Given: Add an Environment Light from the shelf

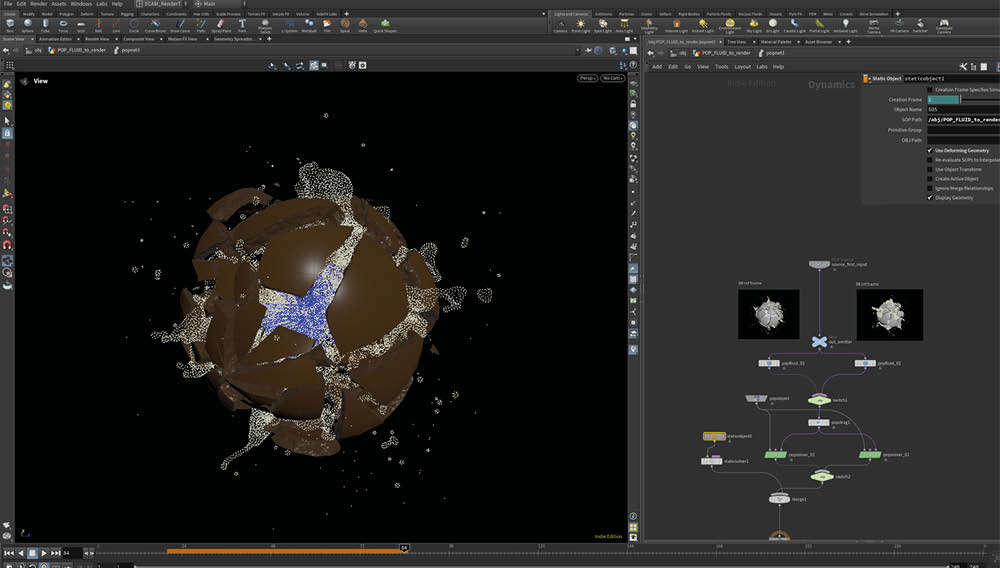Looking at the screenshot, I should 730,24.
